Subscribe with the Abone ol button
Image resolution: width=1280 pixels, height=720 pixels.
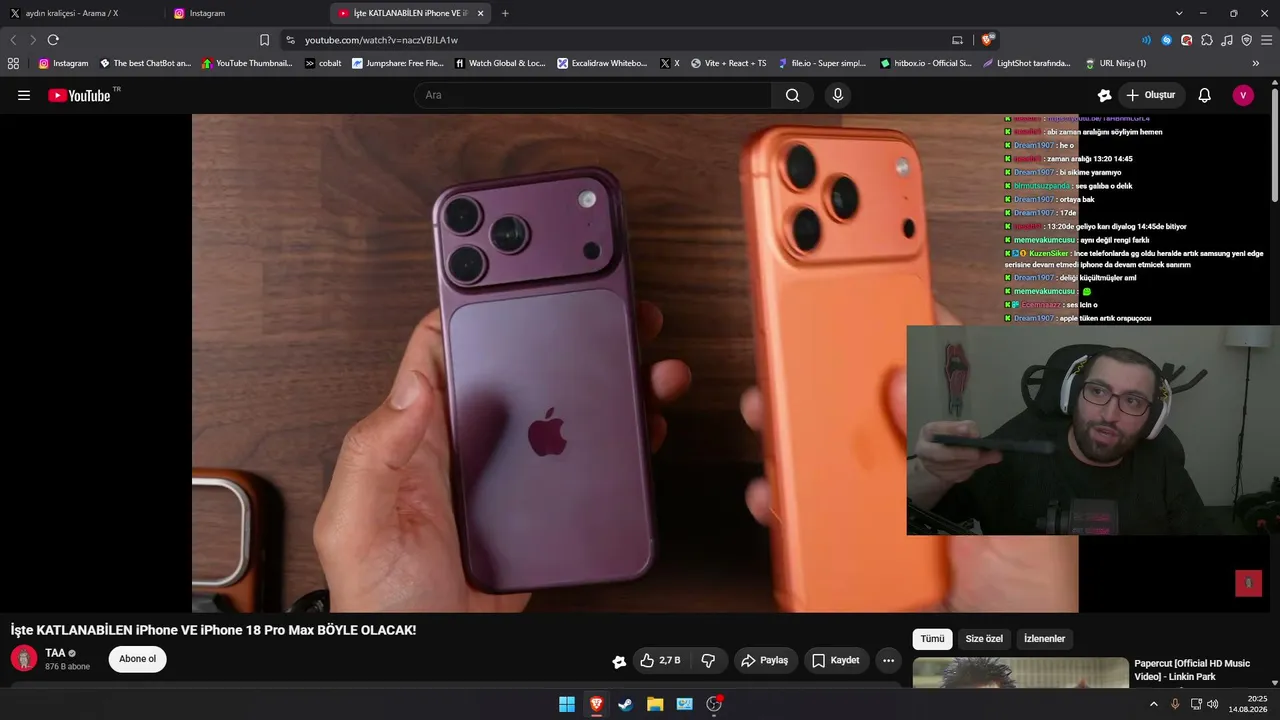point(138,659)
